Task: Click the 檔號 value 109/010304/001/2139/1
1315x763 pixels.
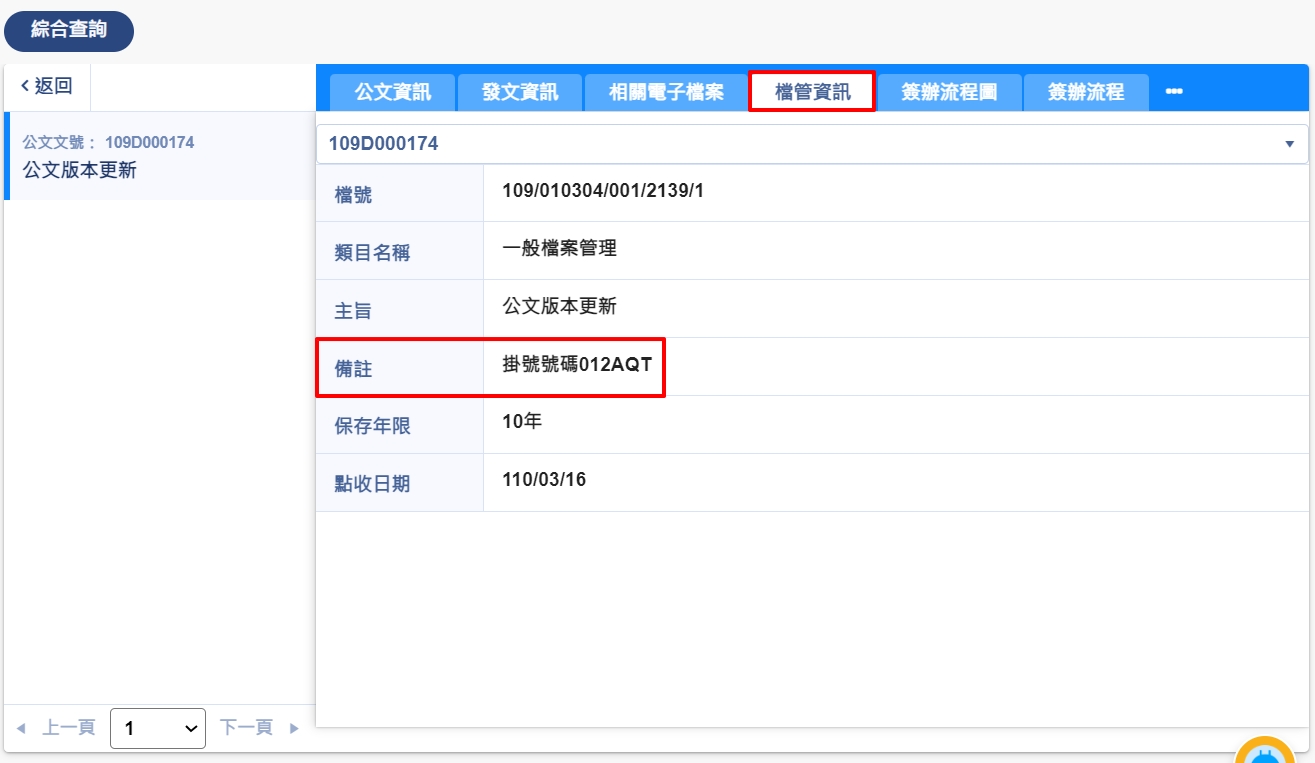Action: point(603,191)
